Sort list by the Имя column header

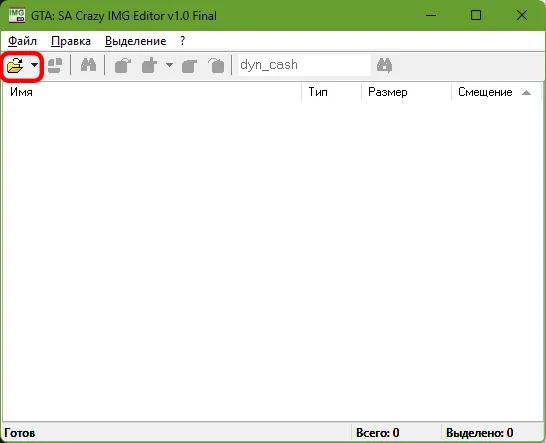pos(152,92)
